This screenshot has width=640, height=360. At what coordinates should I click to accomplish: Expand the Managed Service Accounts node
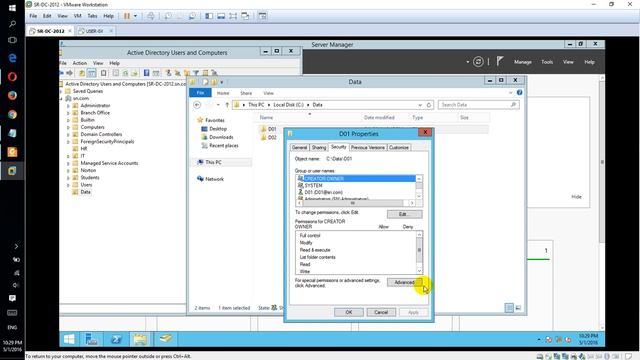[68, 163]
